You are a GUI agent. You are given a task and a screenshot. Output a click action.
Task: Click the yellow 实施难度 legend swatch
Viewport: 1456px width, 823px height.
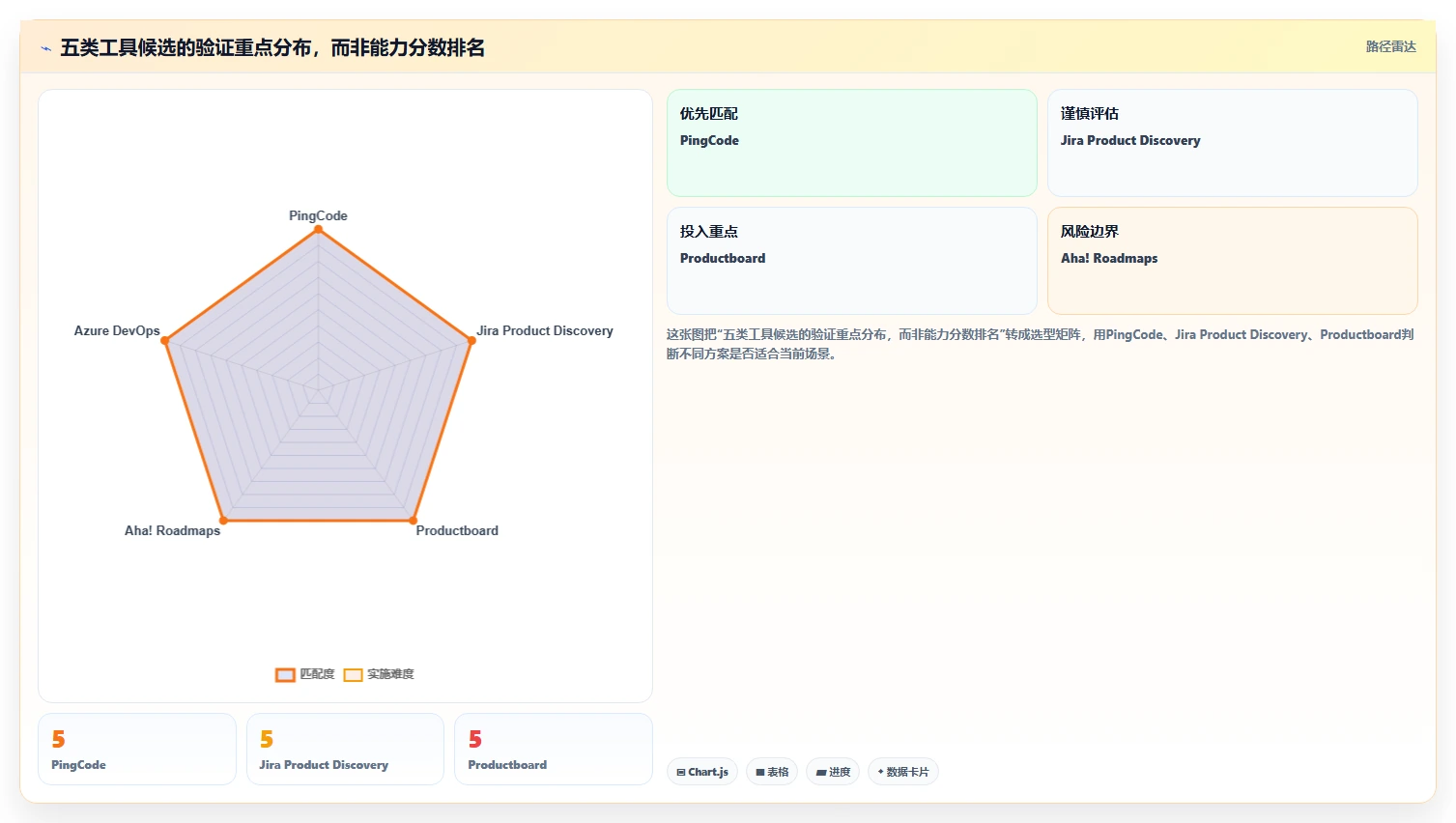click(x=353, y=675)
